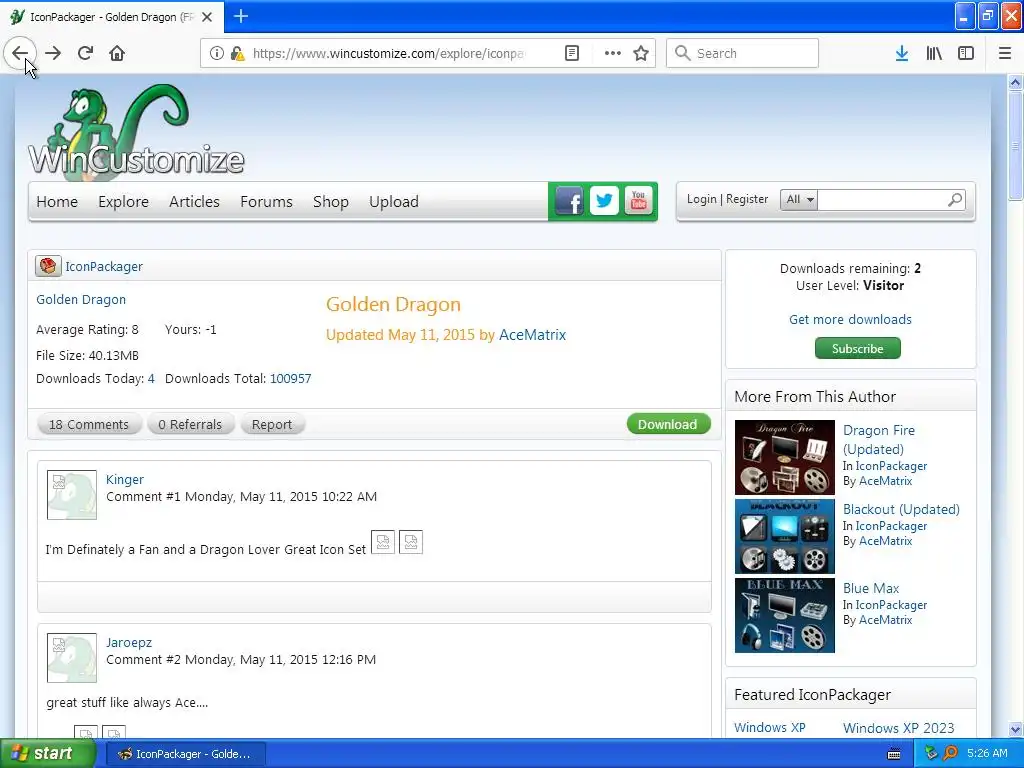Click Kinger's avatar image

[x=72, y=495]
